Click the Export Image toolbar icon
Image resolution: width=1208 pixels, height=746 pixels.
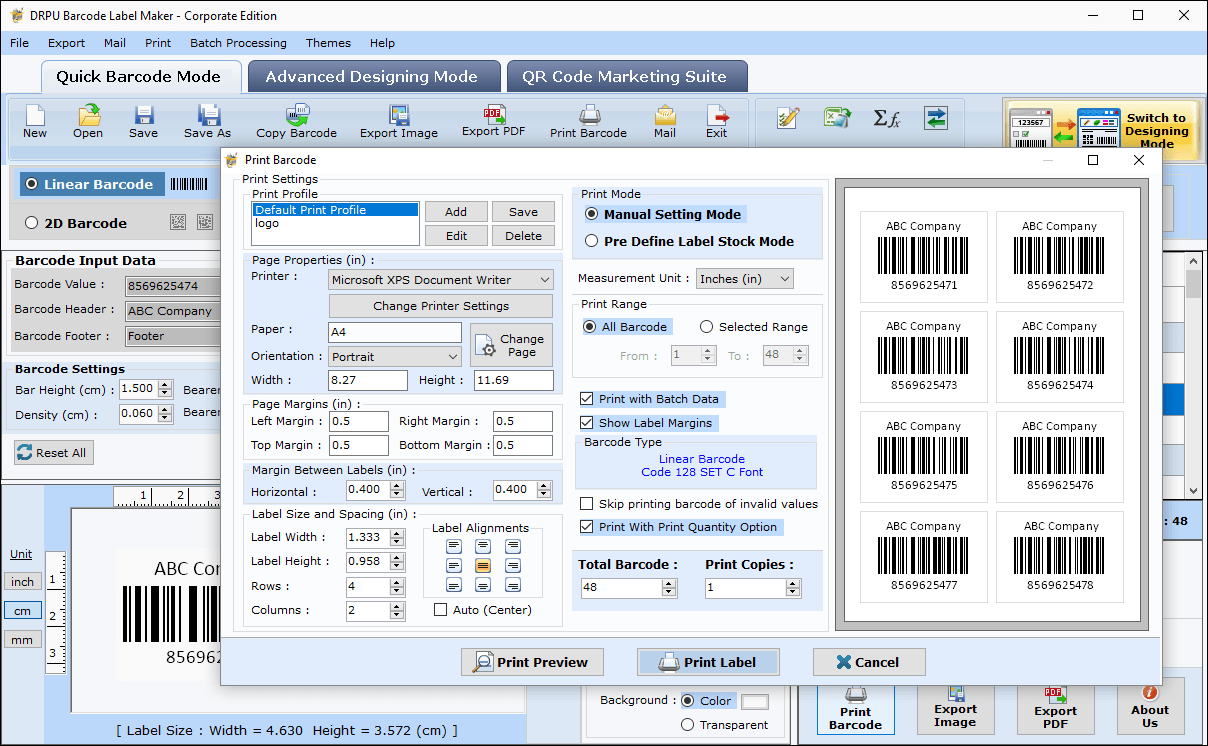point(399,121)
